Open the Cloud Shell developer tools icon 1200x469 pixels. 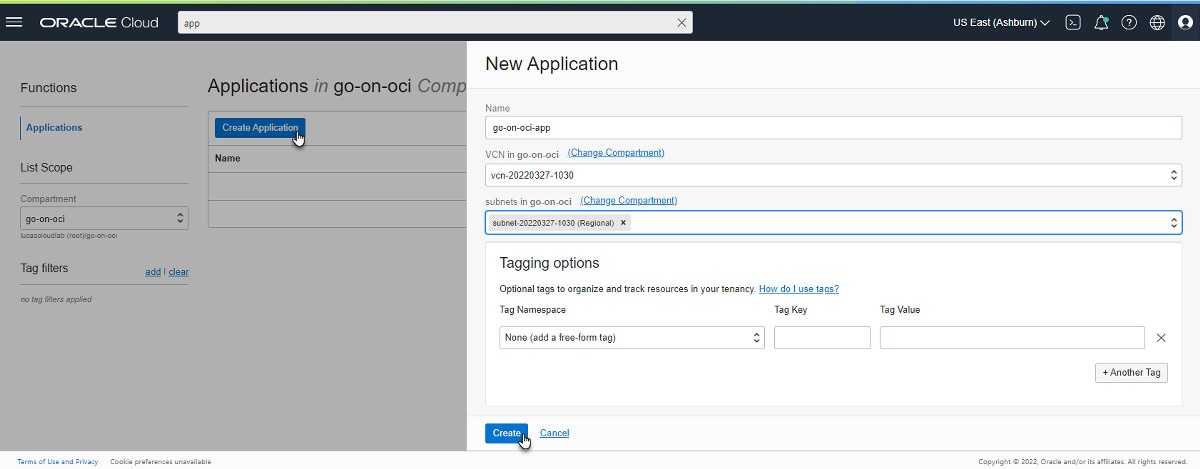(x=1073, y=22)
